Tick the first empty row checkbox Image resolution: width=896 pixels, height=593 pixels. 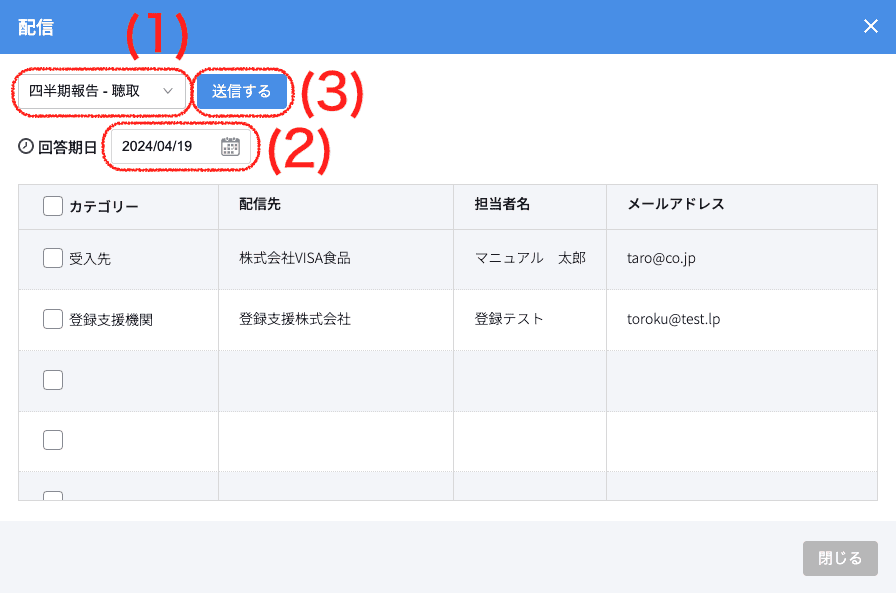coord(53,380)
